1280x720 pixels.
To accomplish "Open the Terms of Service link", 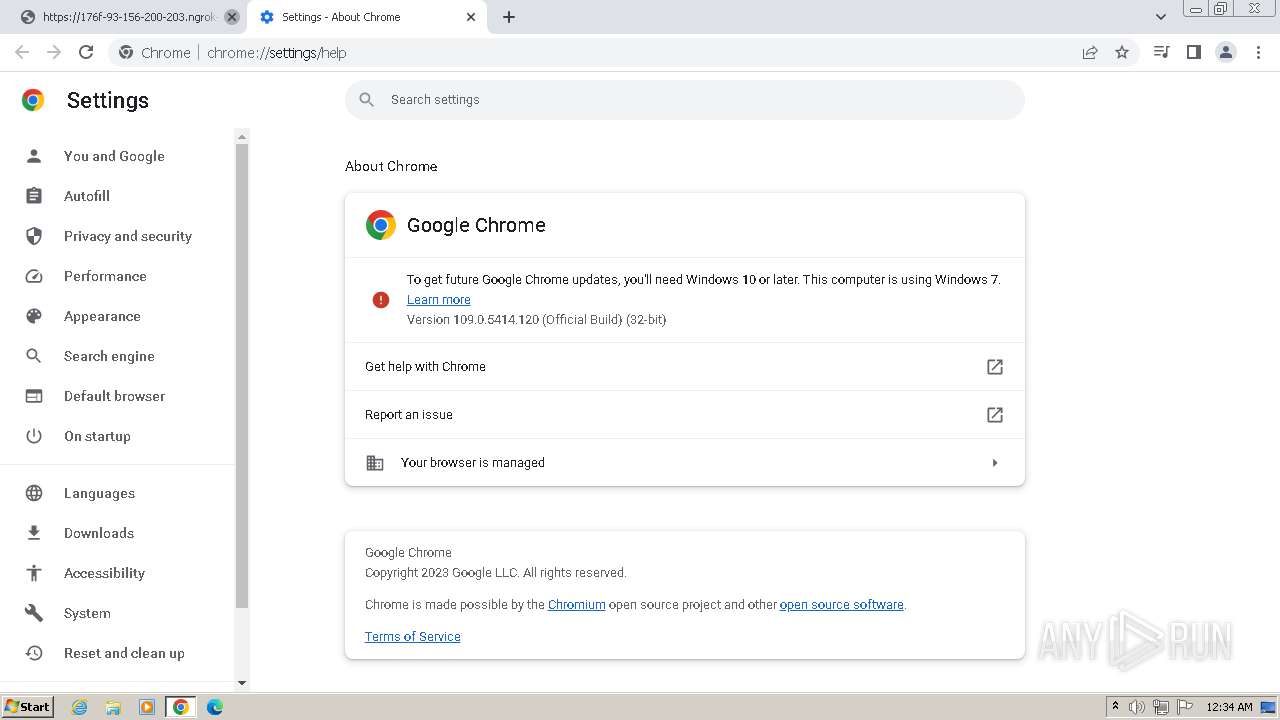I will point(412,637).
